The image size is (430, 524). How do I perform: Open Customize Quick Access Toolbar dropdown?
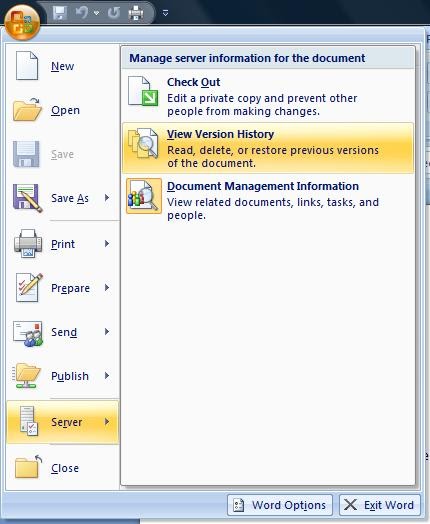[165, 13]
